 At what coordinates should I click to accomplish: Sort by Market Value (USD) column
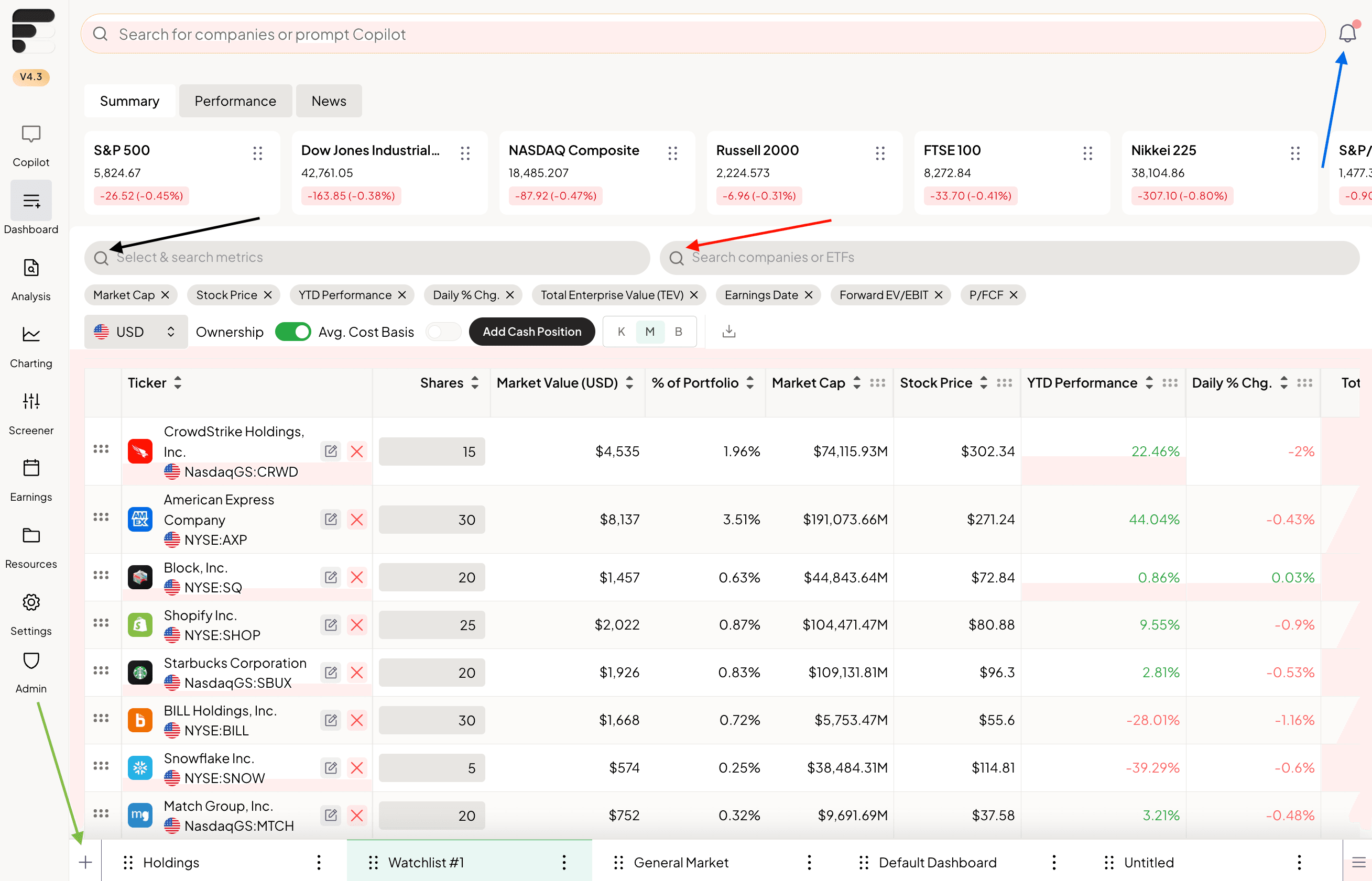(x=629, y=383)
